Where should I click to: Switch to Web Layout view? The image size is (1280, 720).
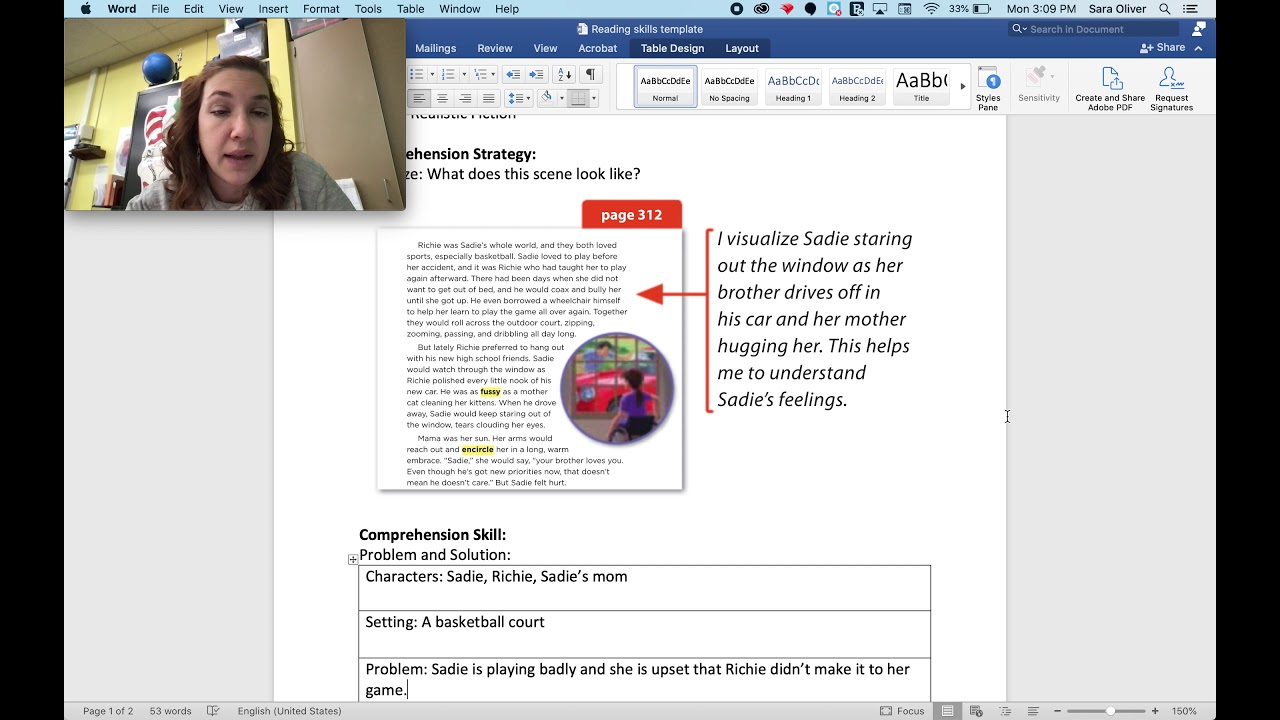pyautogui.click(x=976, y=711)
